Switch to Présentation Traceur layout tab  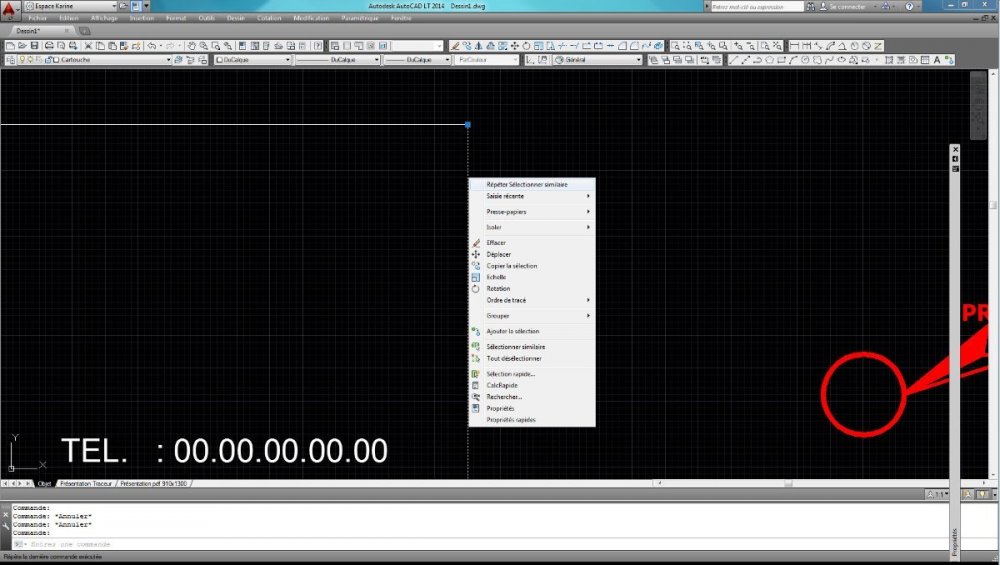pyautogui.click(x=85, y=484)
